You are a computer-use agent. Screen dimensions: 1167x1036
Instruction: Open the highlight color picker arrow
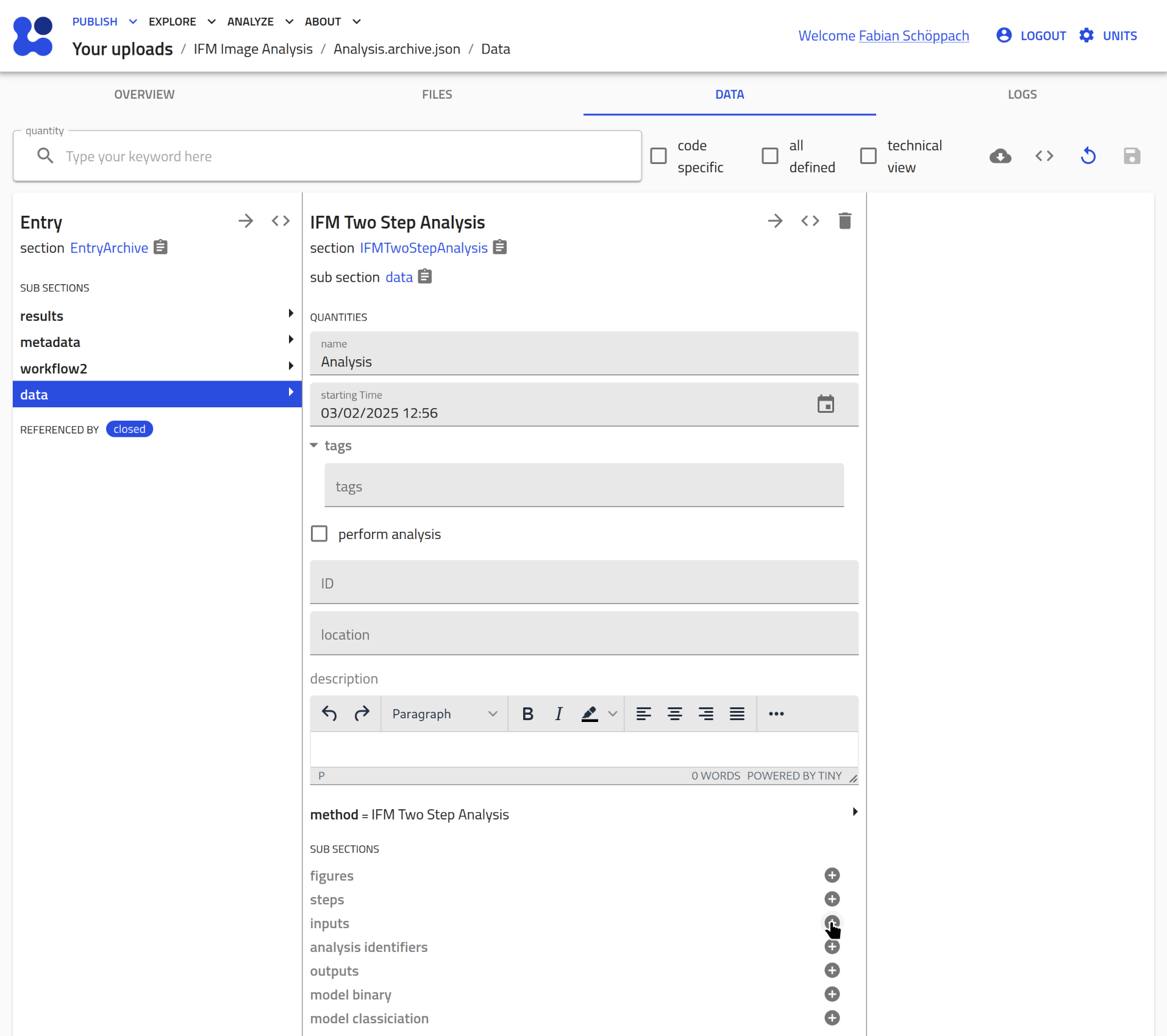[613, 713]
